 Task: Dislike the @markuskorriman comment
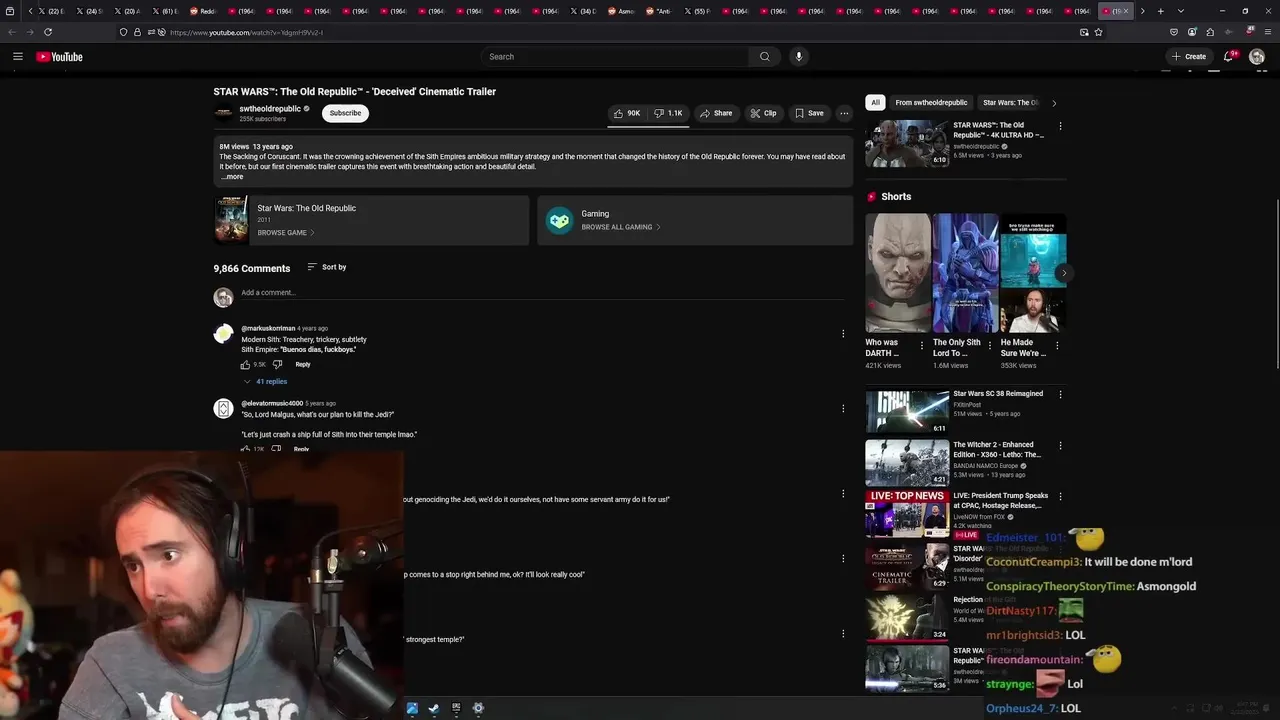[x=277, y=364]
